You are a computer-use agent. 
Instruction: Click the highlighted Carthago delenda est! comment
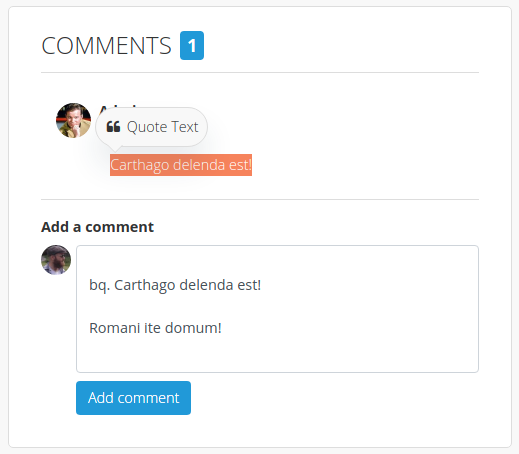point(181,165)
